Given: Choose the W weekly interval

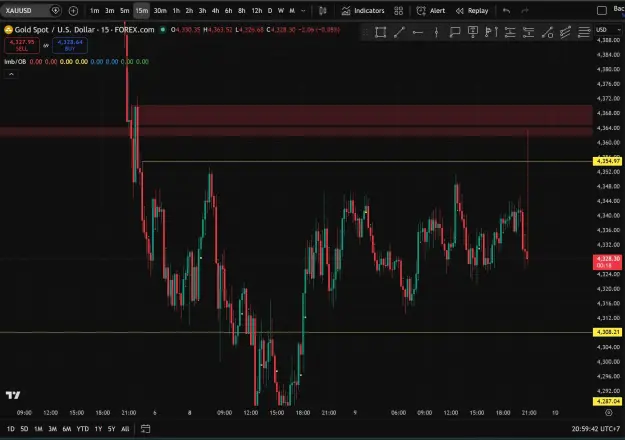Looking at the screenshot, I should pos(281,11).
